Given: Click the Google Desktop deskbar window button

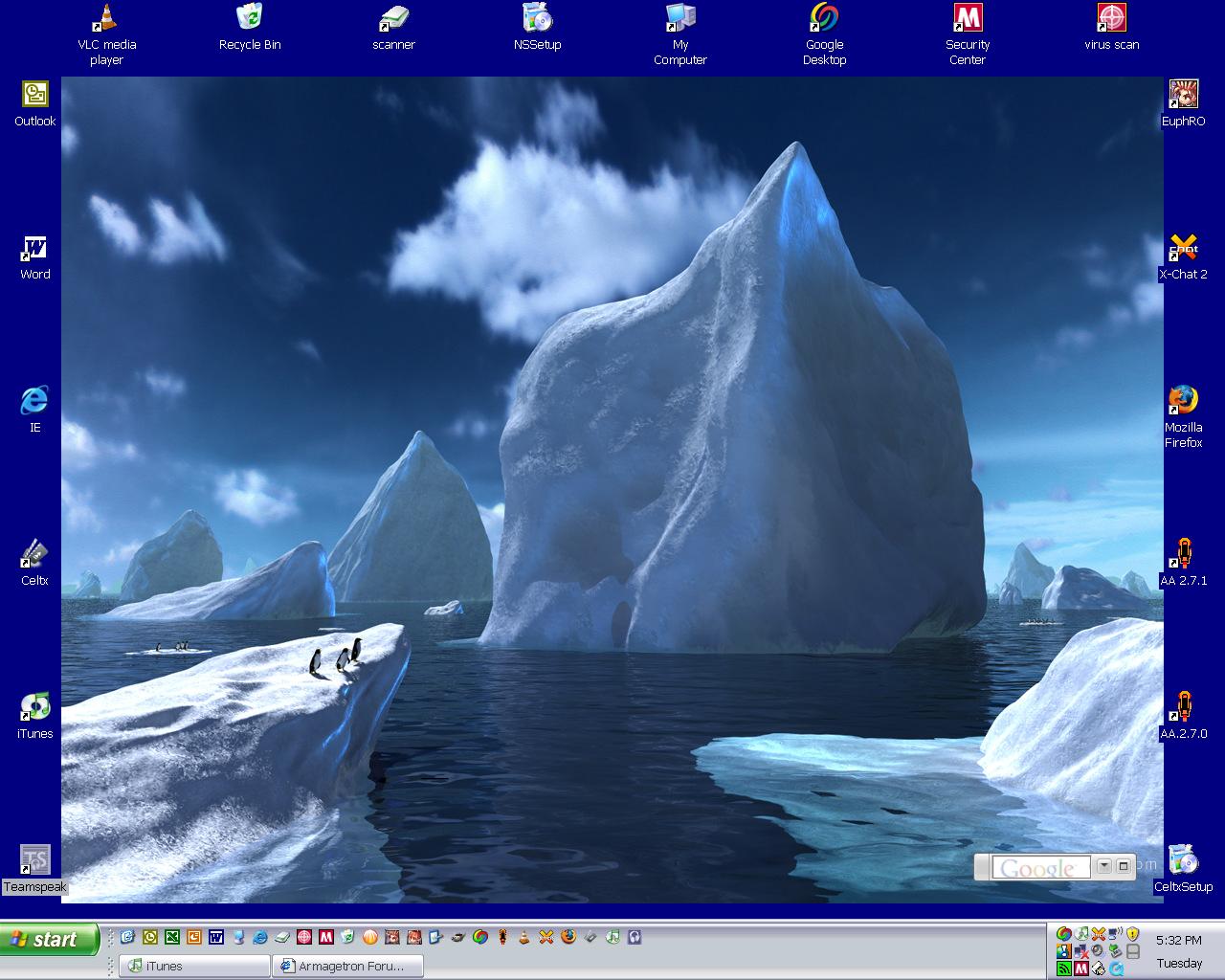Looking at the screenshot, I should click(x=1124, y=866).
